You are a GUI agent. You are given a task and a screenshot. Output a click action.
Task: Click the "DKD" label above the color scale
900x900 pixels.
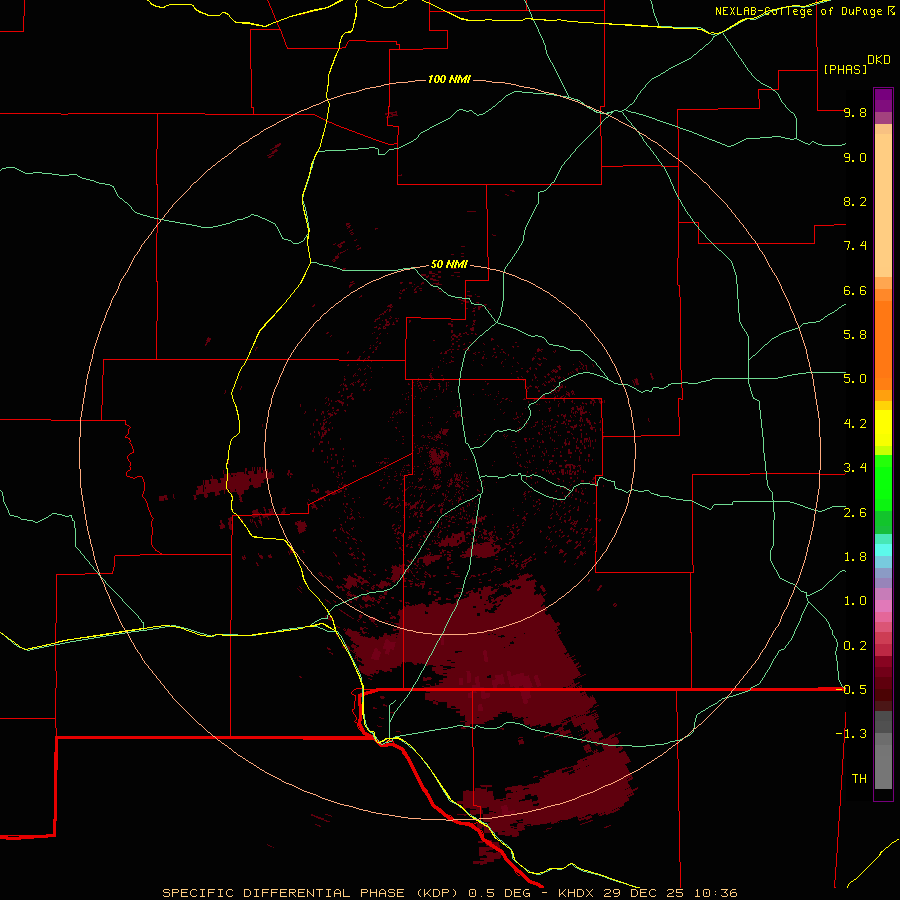879,59
